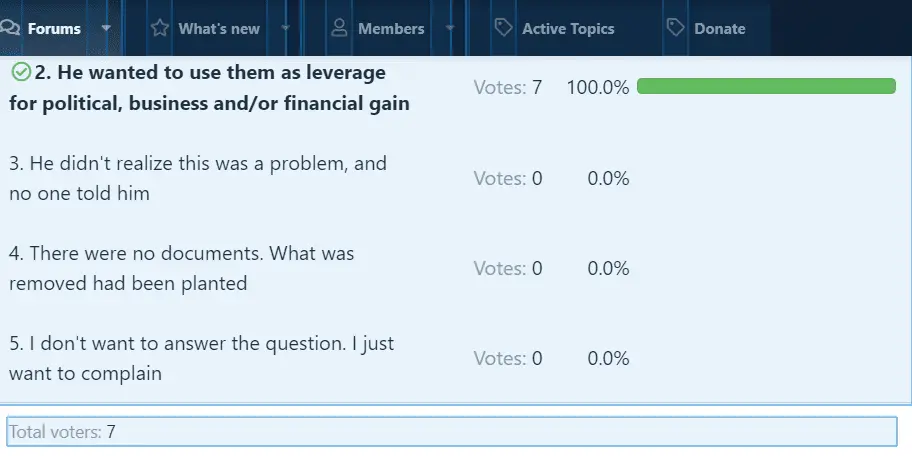Click the What's new star icon
Viewport: 912px width, 456px height.
click(160, 28)
